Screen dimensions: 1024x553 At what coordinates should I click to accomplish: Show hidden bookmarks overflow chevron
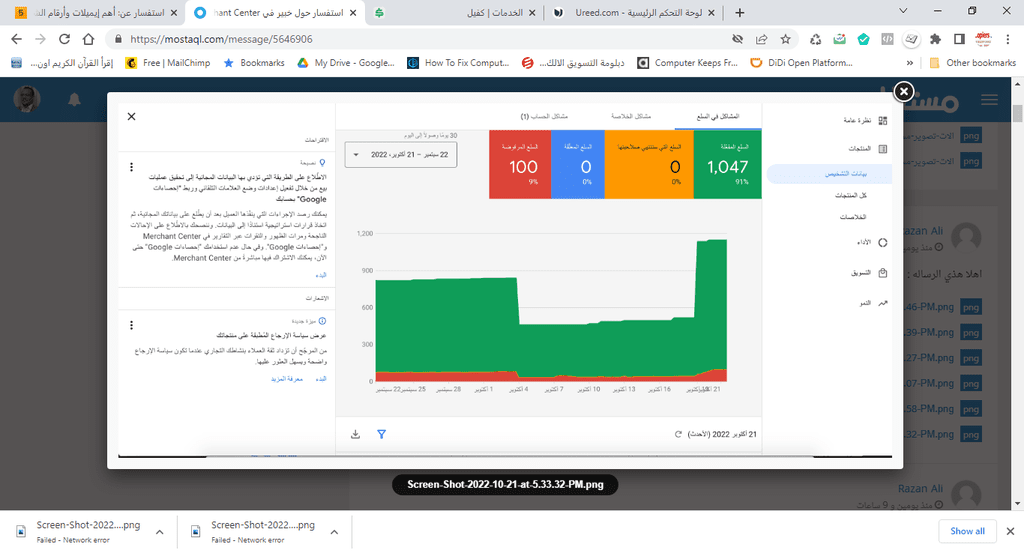[x=910, y=63]
